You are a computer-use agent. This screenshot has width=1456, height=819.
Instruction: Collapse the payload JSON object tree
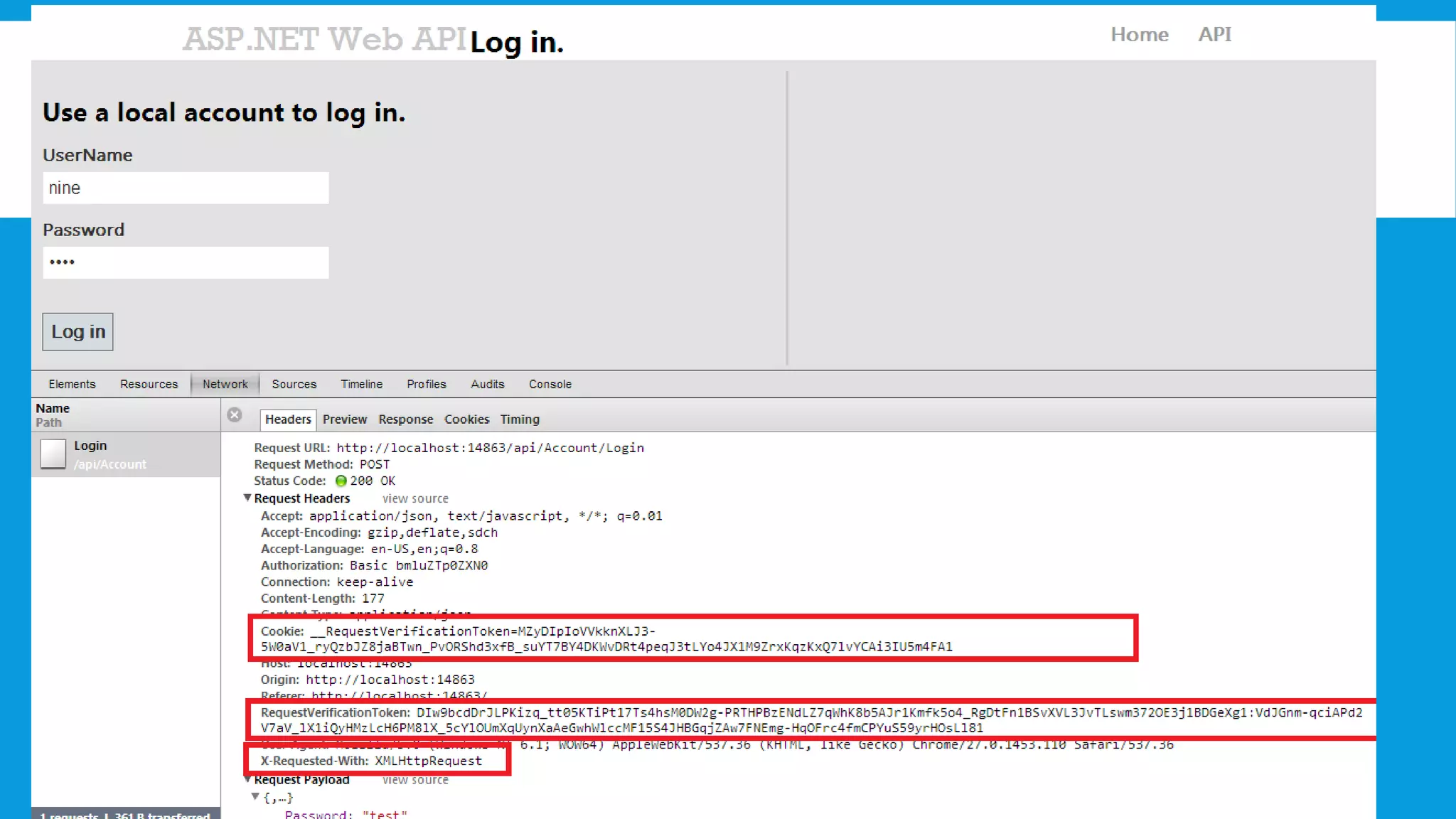(255, 797)
